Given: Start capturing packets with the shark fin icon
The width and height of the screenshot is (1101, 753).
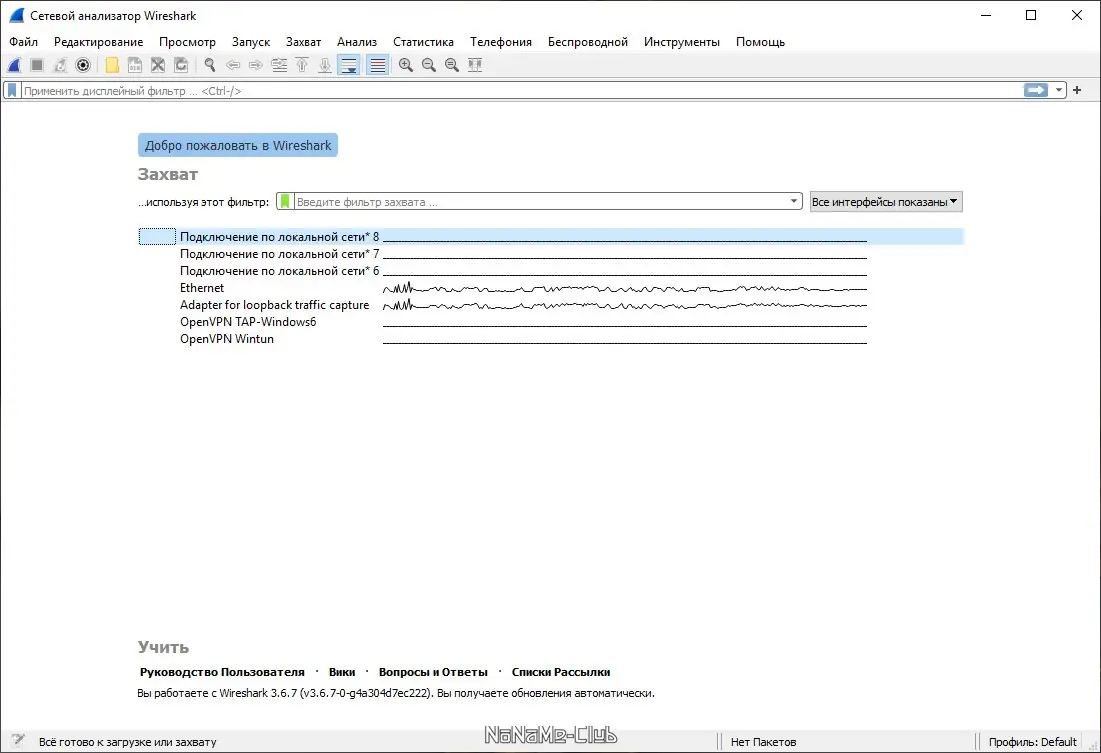Looking at the screenshot, I should click(14, 65).
